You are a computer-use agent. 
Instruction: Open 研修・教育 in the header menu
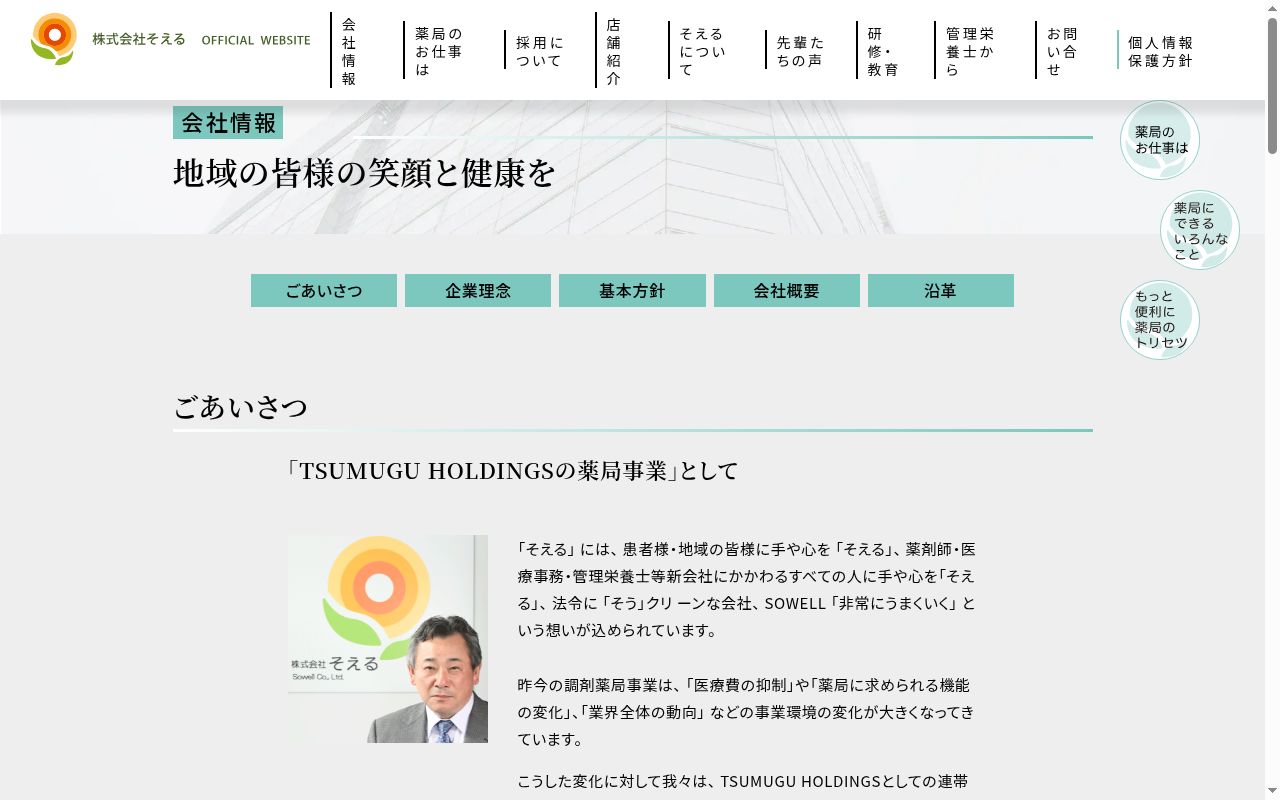883,50
